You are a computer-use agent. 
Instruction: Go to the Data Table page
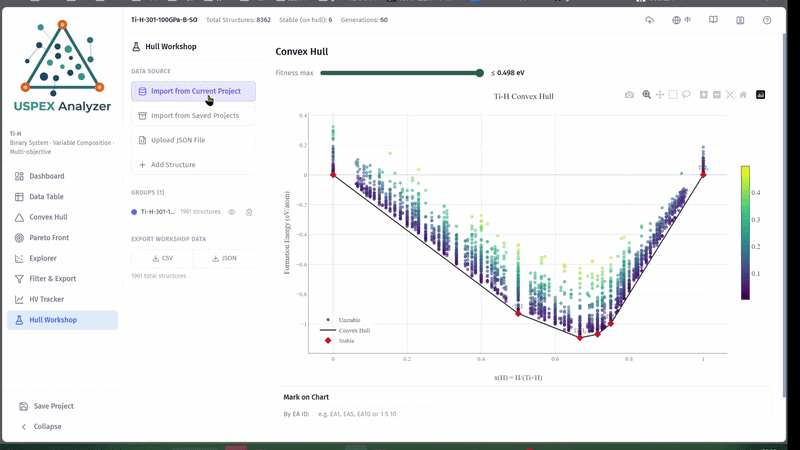46,196
